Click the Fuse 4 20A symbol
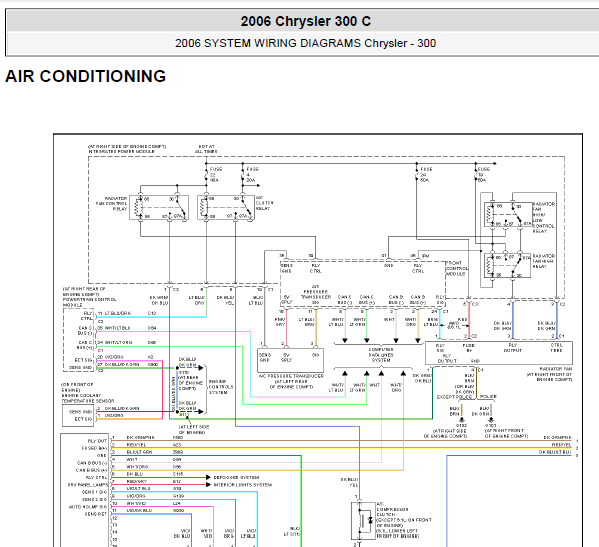This screenshot has width=599, height=547. coord(243,175)
